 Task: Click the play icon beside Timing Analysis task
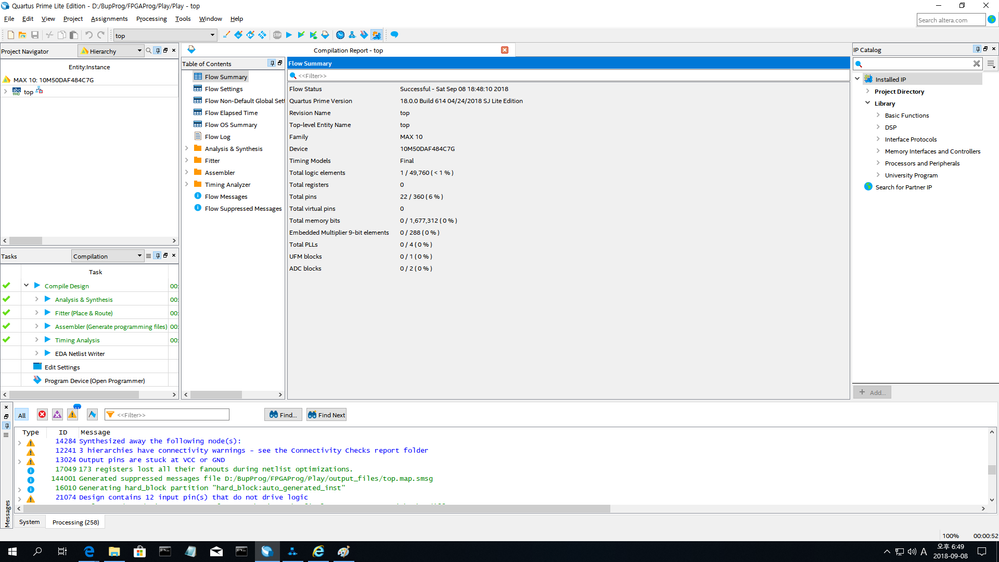(47, 340)
